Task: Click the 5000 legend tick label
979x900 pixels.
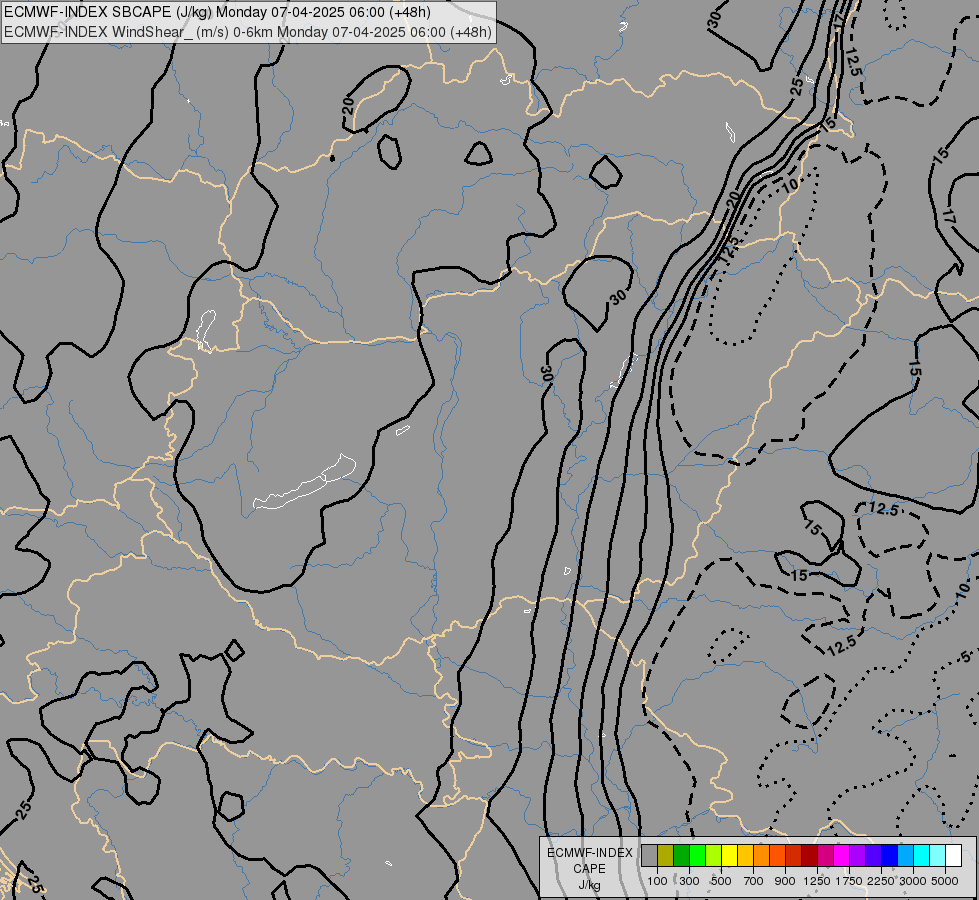Action: [x=945, y=881]
